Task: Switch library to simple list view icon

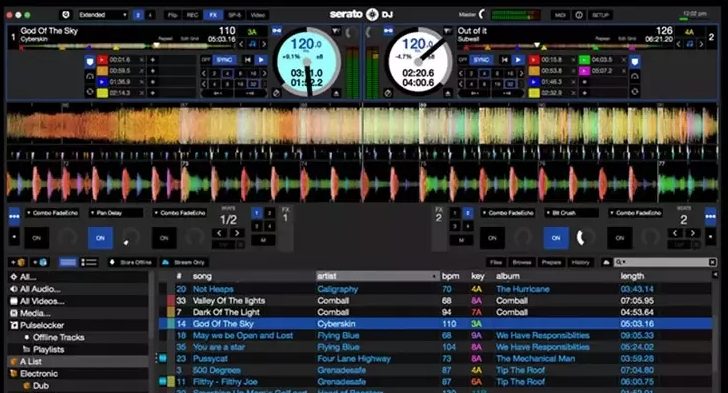Action: coord(68,262)
